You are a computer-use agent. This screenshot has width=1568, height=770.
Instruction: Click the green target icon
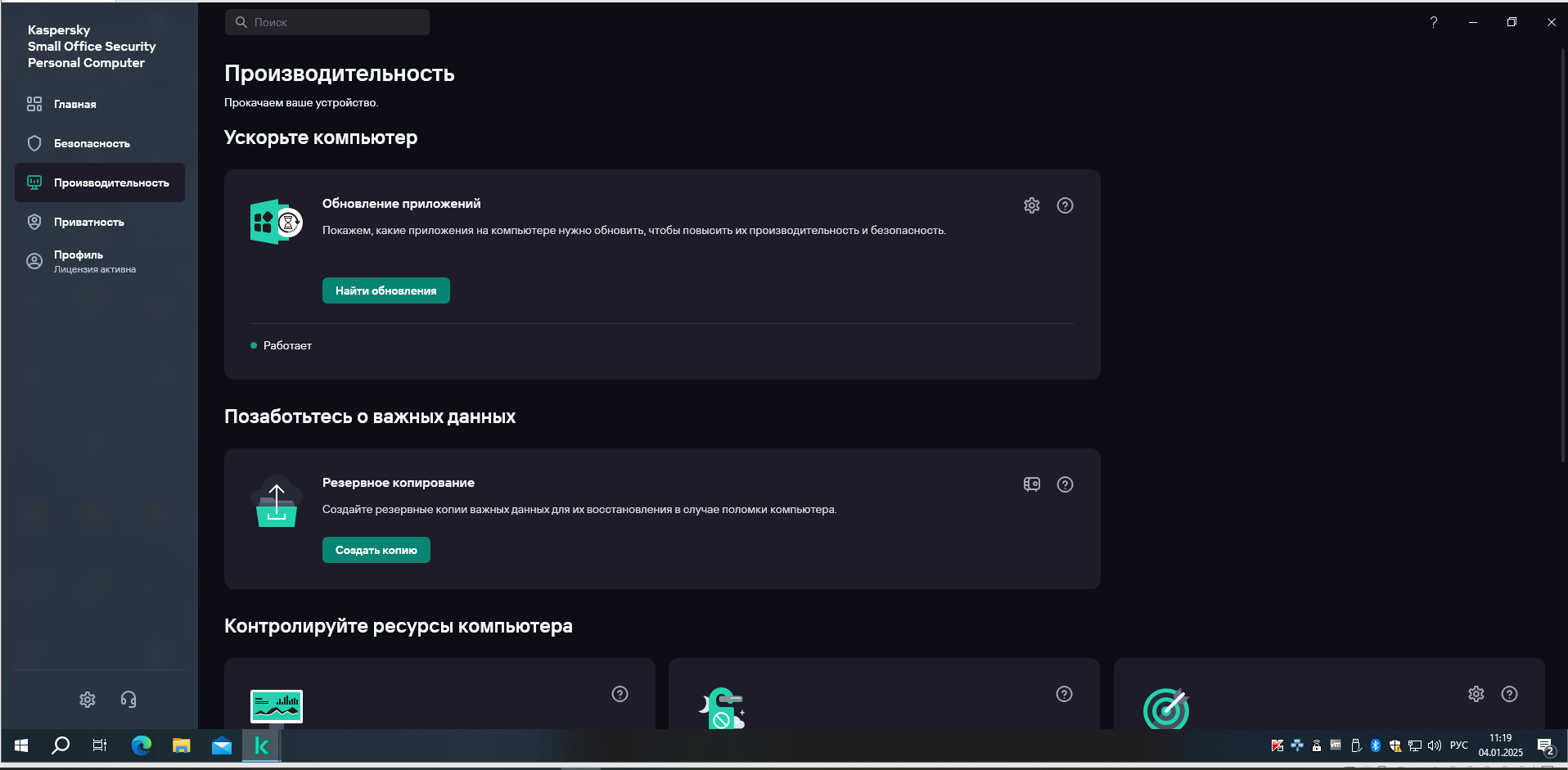[1166, 709]
